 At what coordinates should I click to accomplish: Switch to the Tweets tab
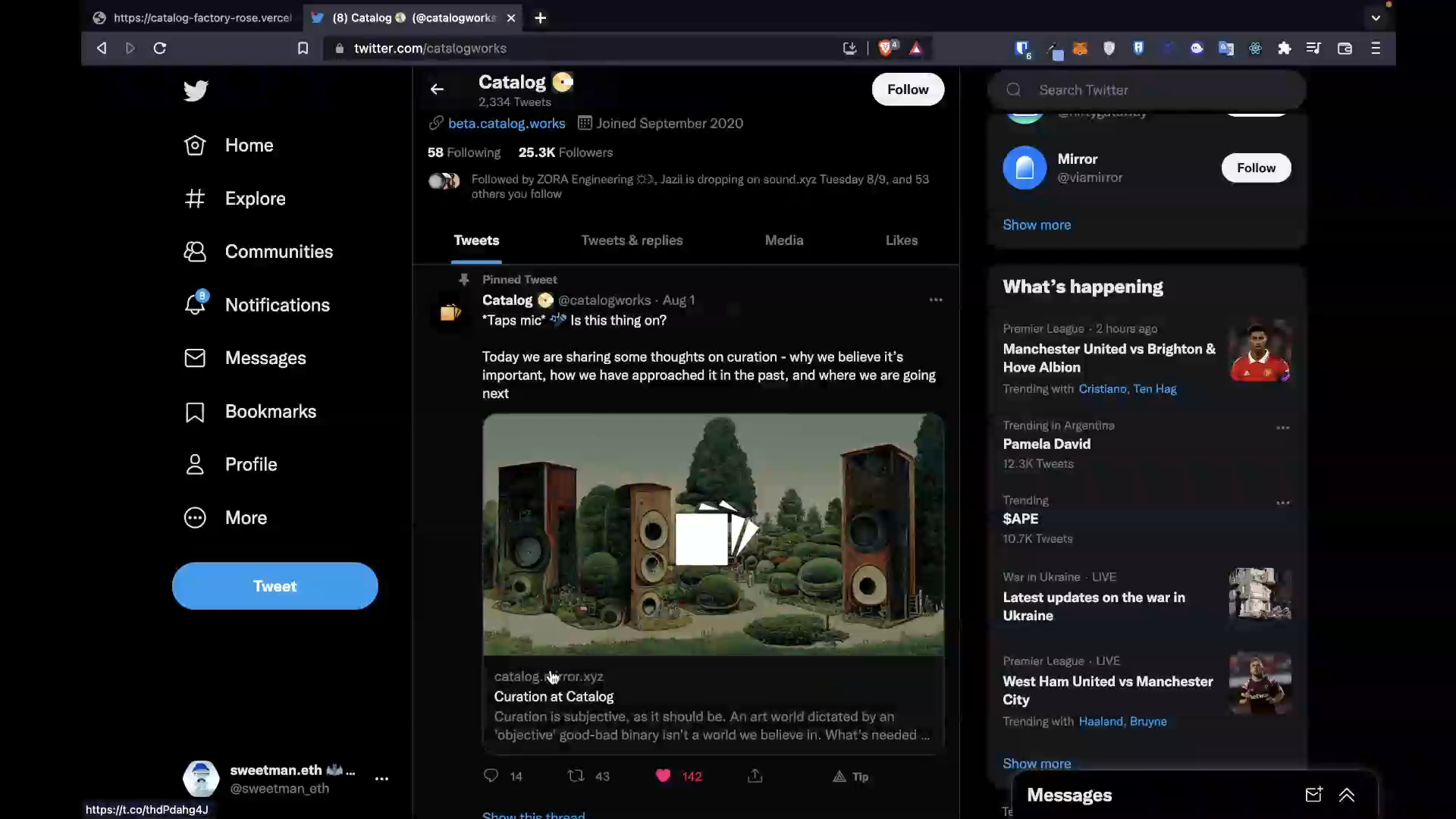476,240
